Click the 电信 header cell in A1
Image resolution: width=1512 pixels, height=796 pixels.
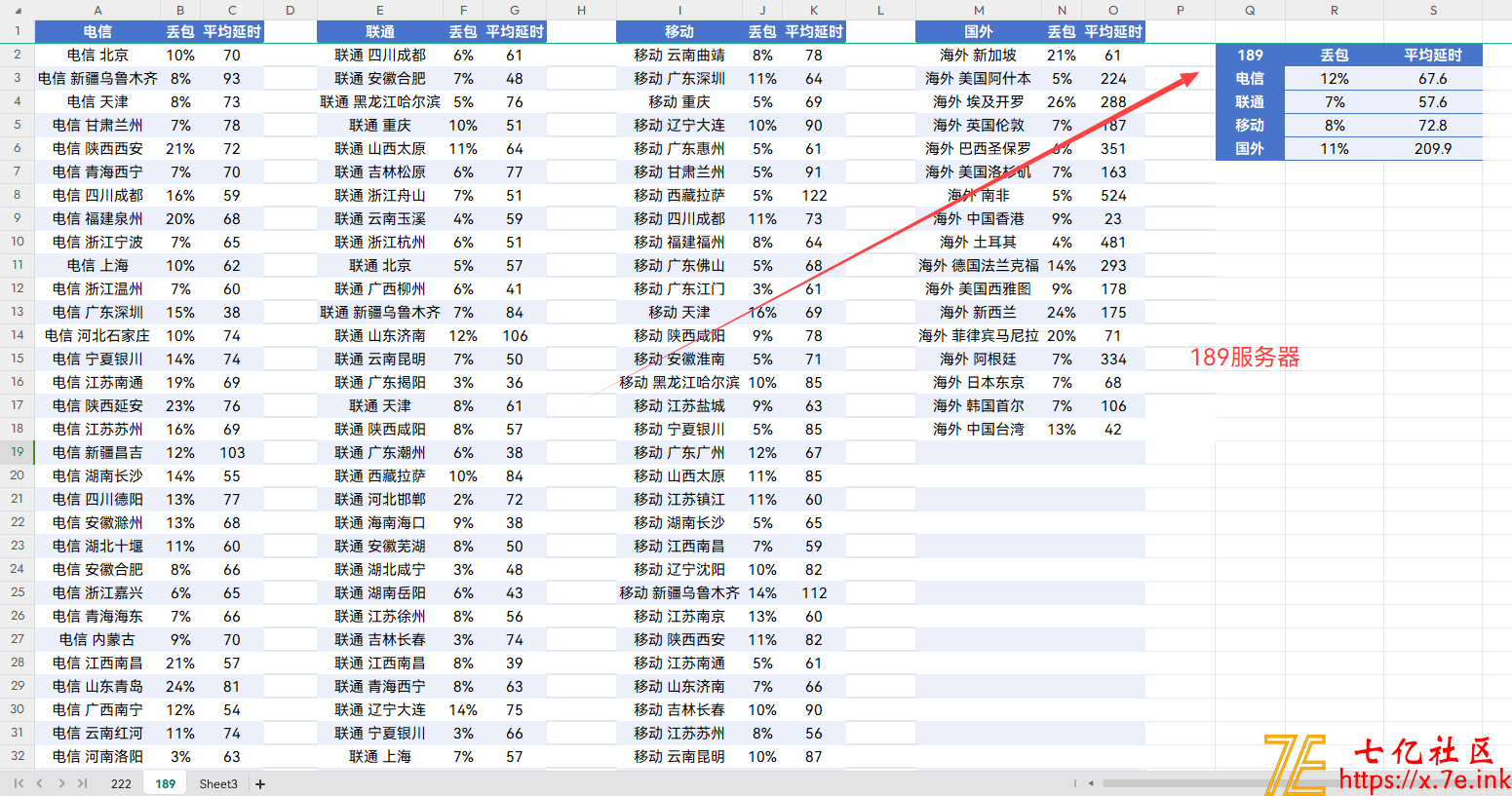(x=97, y=31)
